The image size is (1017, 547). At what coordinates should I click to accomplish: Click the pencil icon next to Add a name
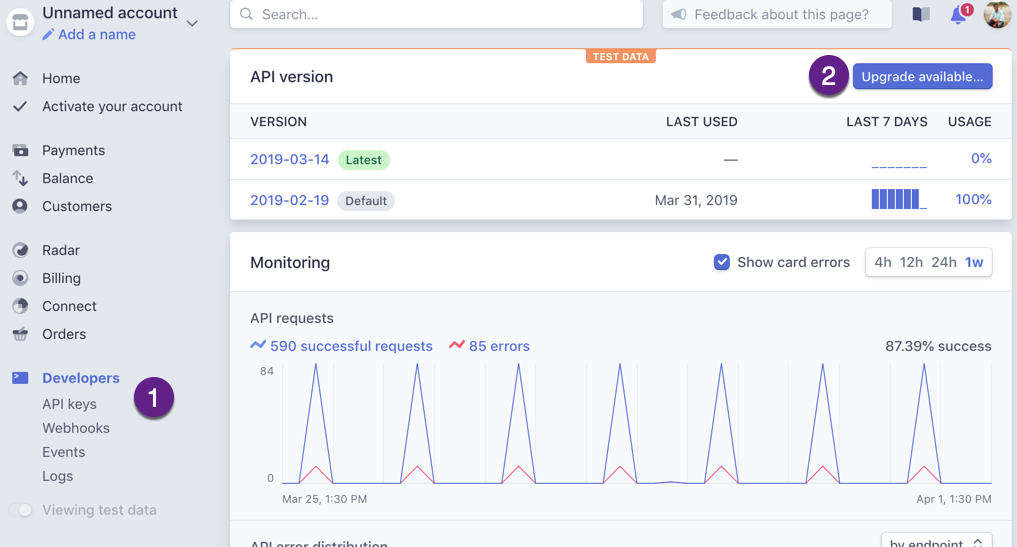tap(48, 34)
